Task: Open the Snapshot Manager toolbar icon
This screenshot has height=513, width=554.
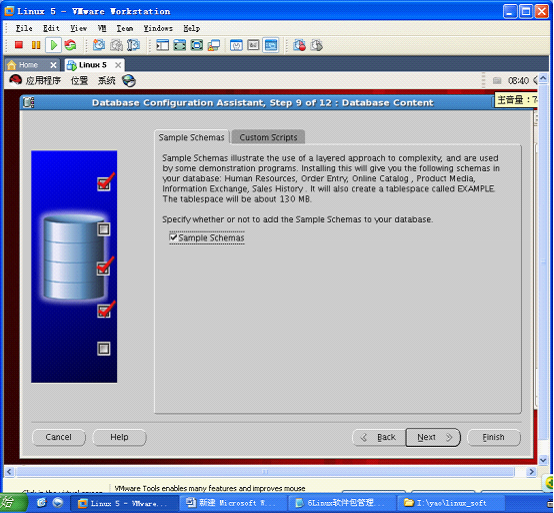Action: pyautogui.click(x=134, y=45)
